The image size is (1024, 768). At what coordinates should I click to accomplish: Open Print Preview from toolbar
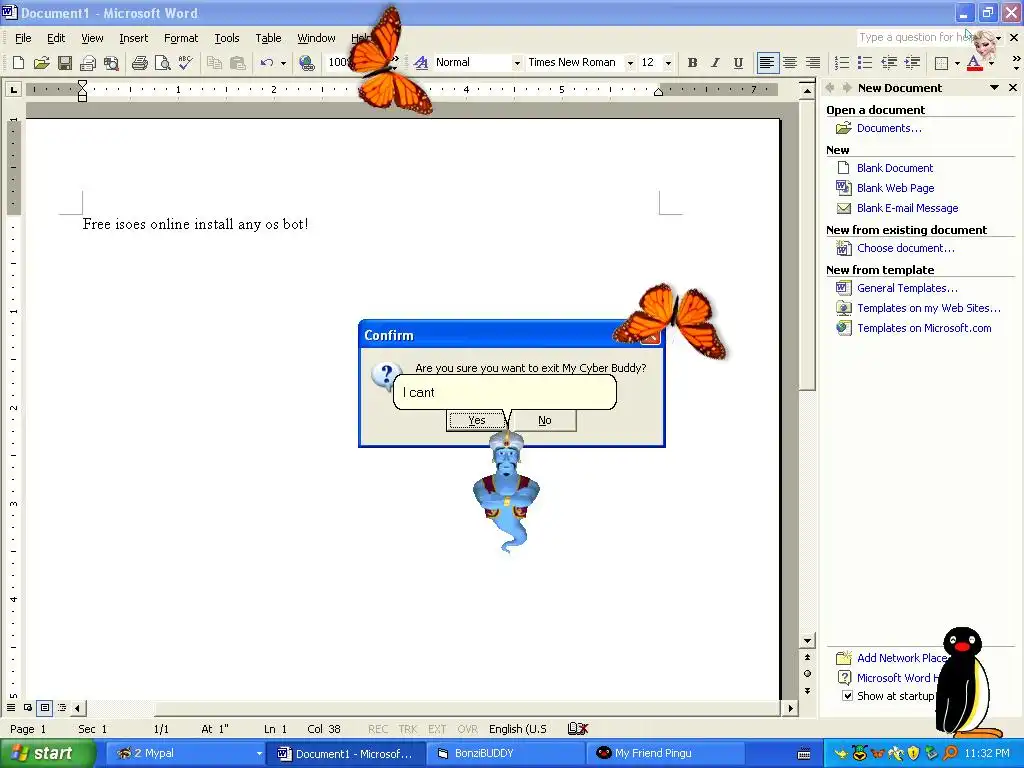tap(162, 63)
